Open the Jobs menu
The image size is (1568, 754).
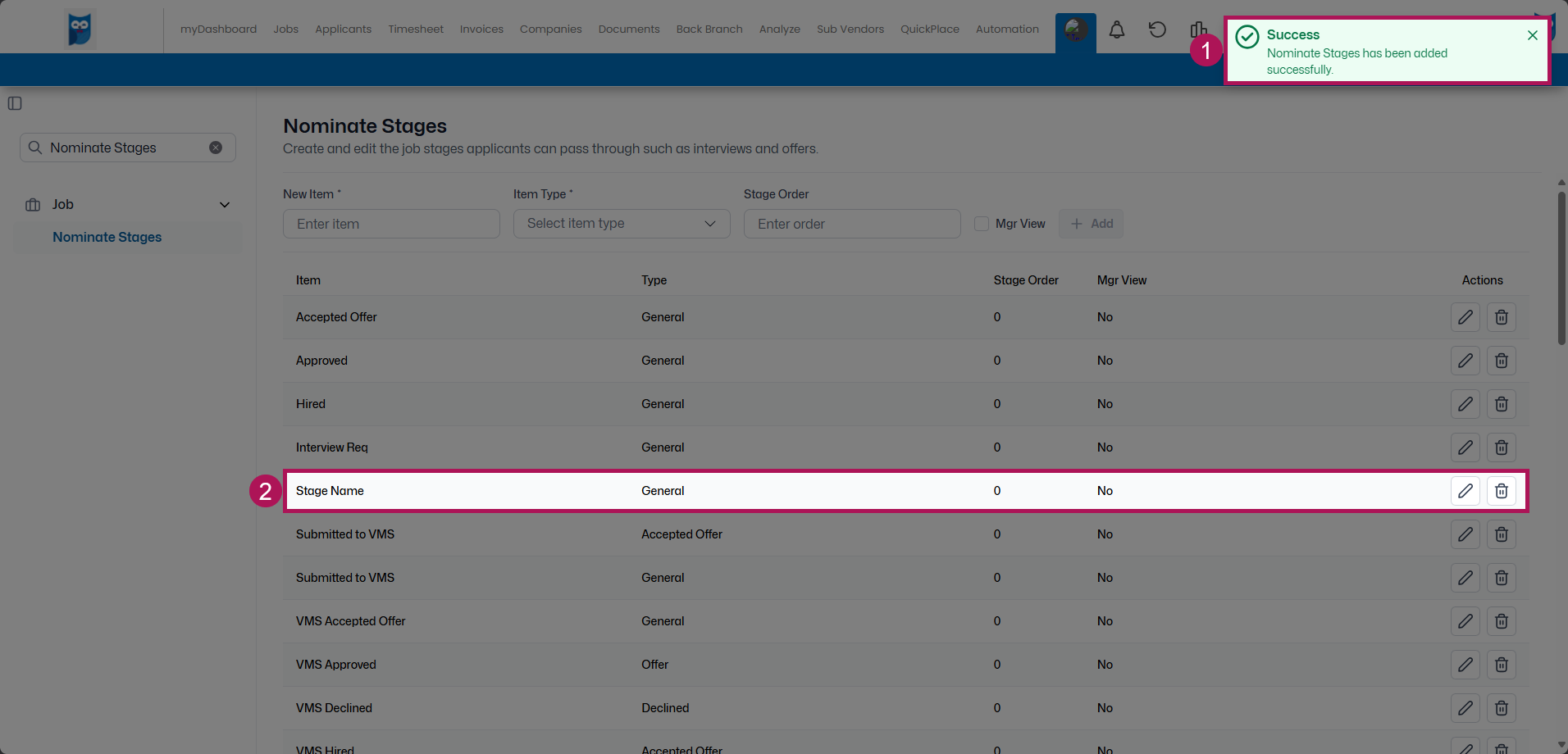(x=286, y=30)
